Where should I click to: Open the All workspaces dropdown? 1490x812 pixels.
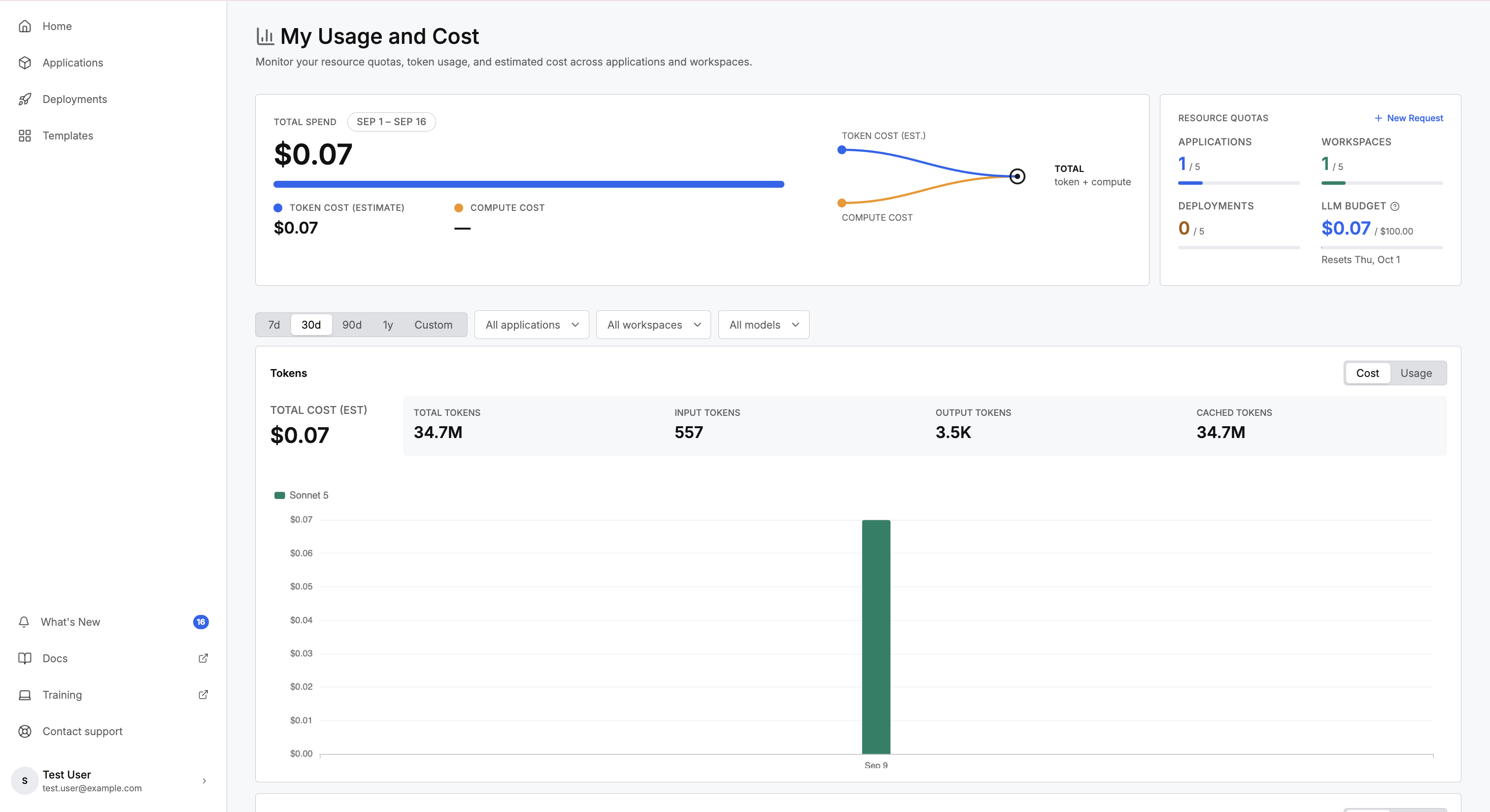(653, 324)
